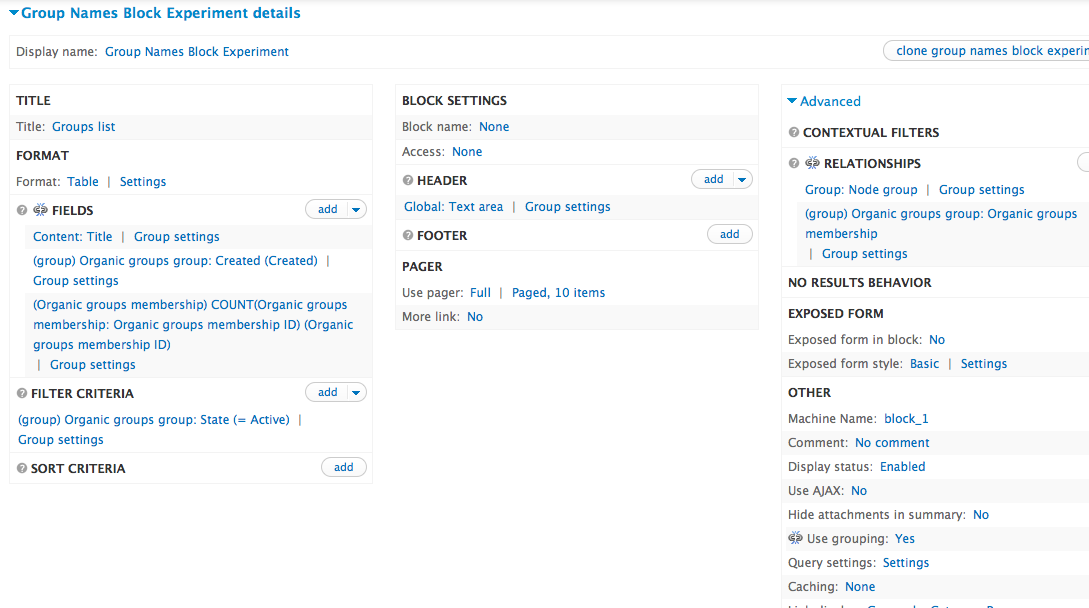Viewport: 1089px width, 608px height.
Task: Open the Header add dropdown arrow
Action: 742,180
